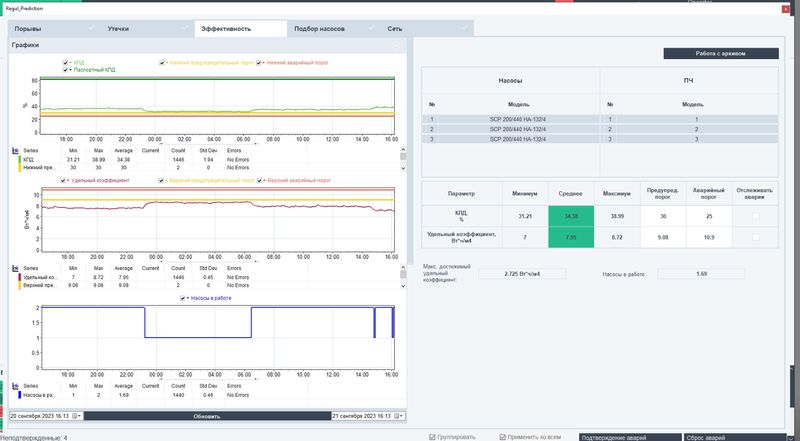Open the calendar icon of the start date
The height and width of the screenshot is (441, 800).
(75, 415)
